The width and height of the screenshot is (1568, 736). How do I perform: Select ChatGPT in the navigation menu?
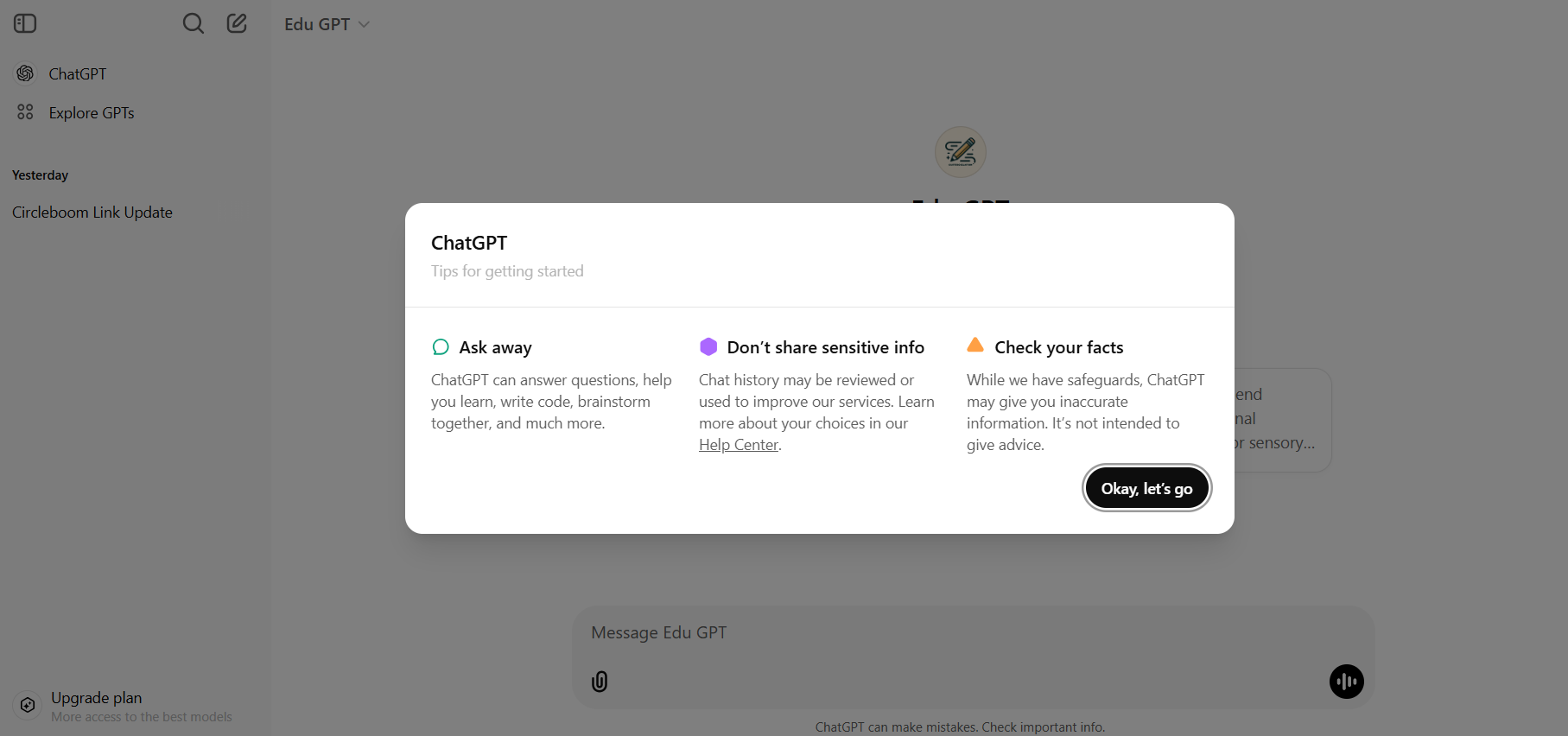(78, 73)
